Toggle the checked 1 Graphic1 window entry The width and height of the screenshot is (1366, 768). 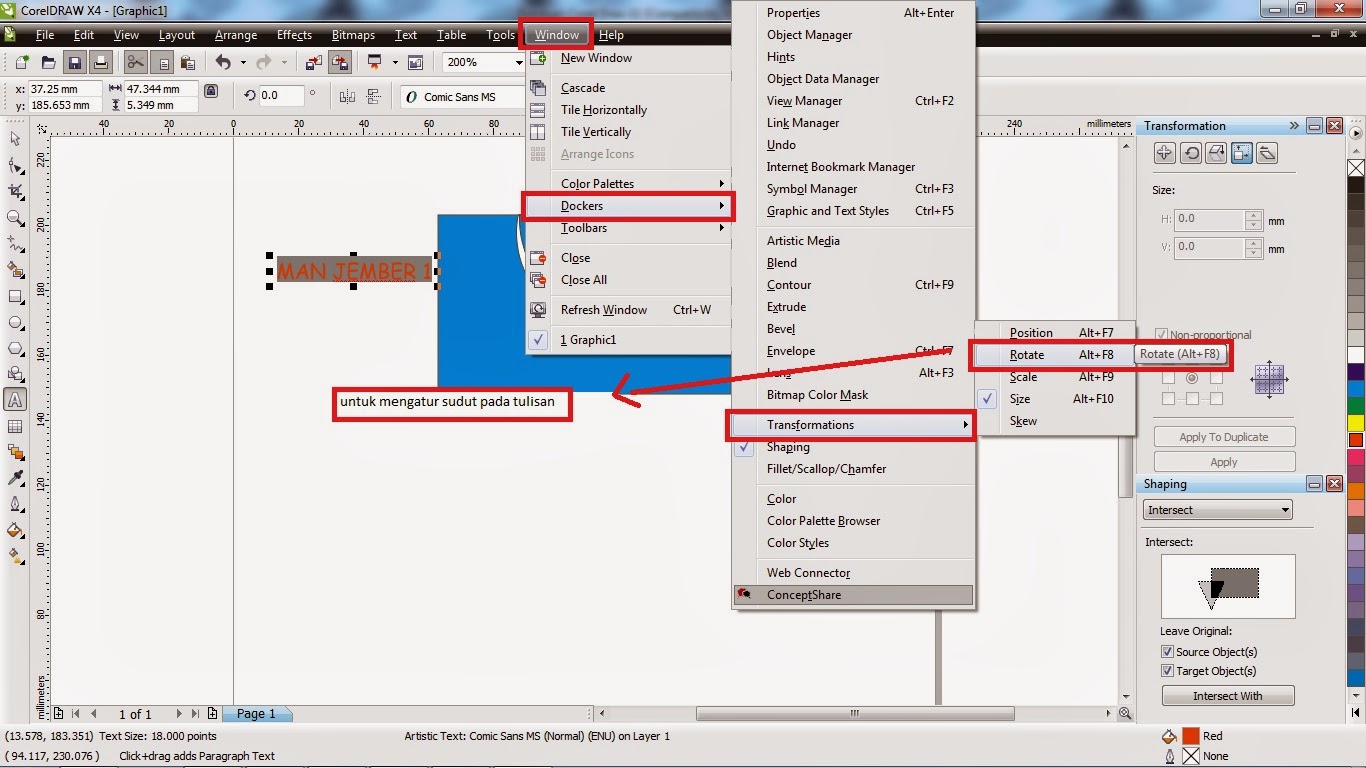click(629, 340)
